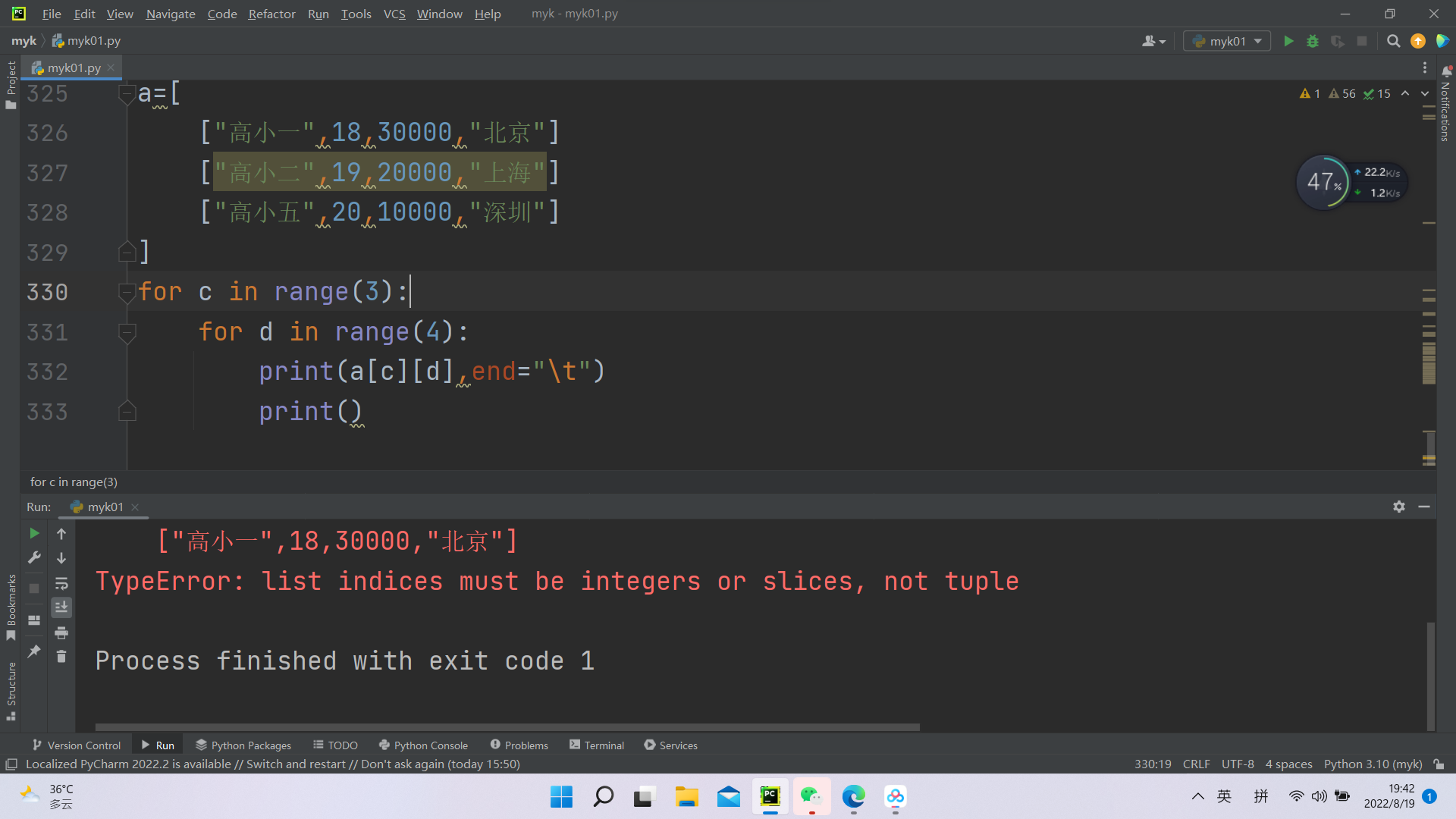The height and width of the screenshot is (819, 1456).
Task: Click editor vertical scrollbar thumb
Action: click(x=1429, y=447)
